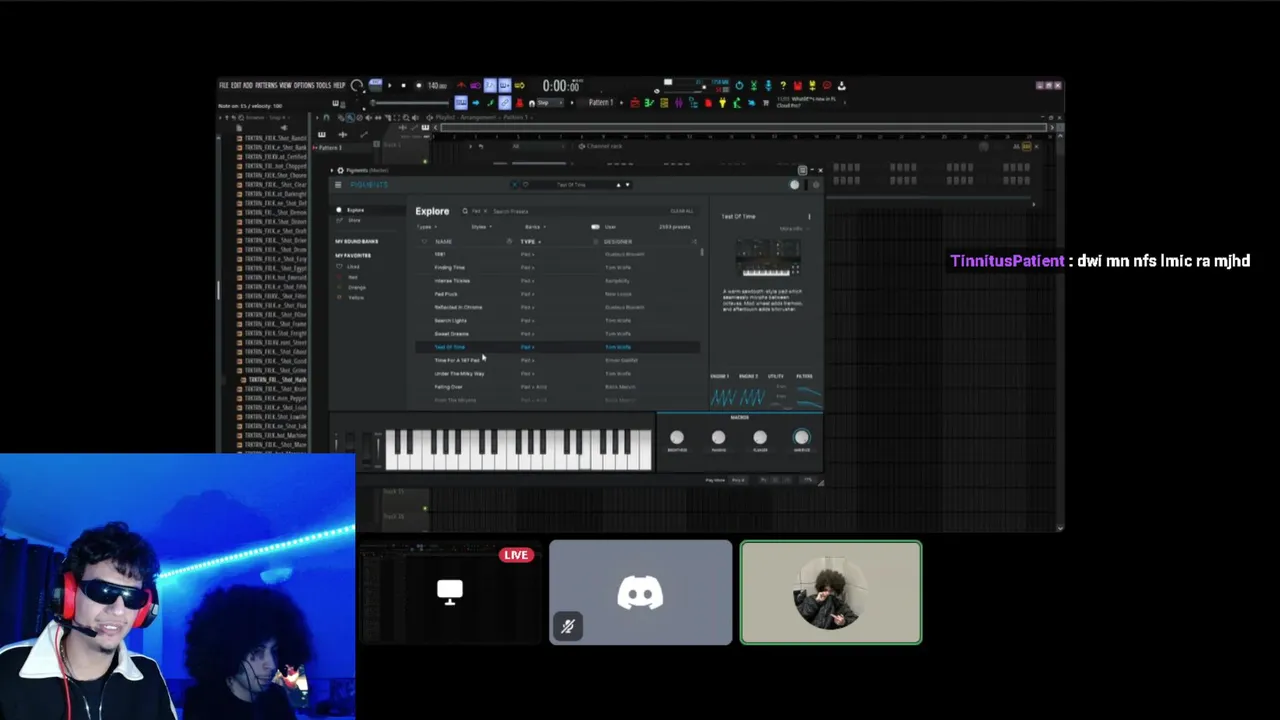Click the monitor screen-share icon on LIVE tile
This screenshot has width=1280, height=720.
click(450, 592)
